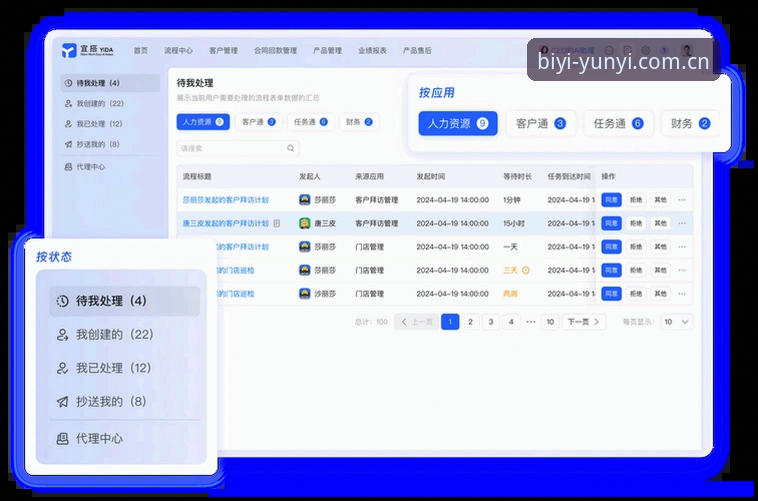Open 流程中心 in the top navigation
This screenshot has height=501, width=758.
tap(178, 50)
